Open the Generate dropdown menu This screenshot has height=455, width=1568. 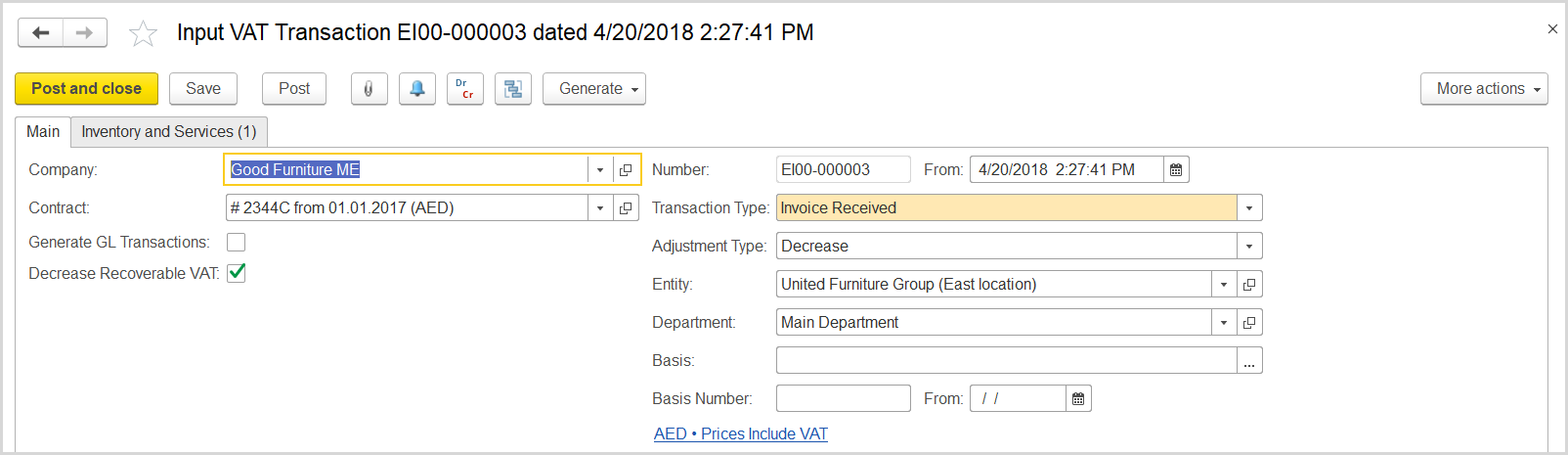tap(593, 88)
